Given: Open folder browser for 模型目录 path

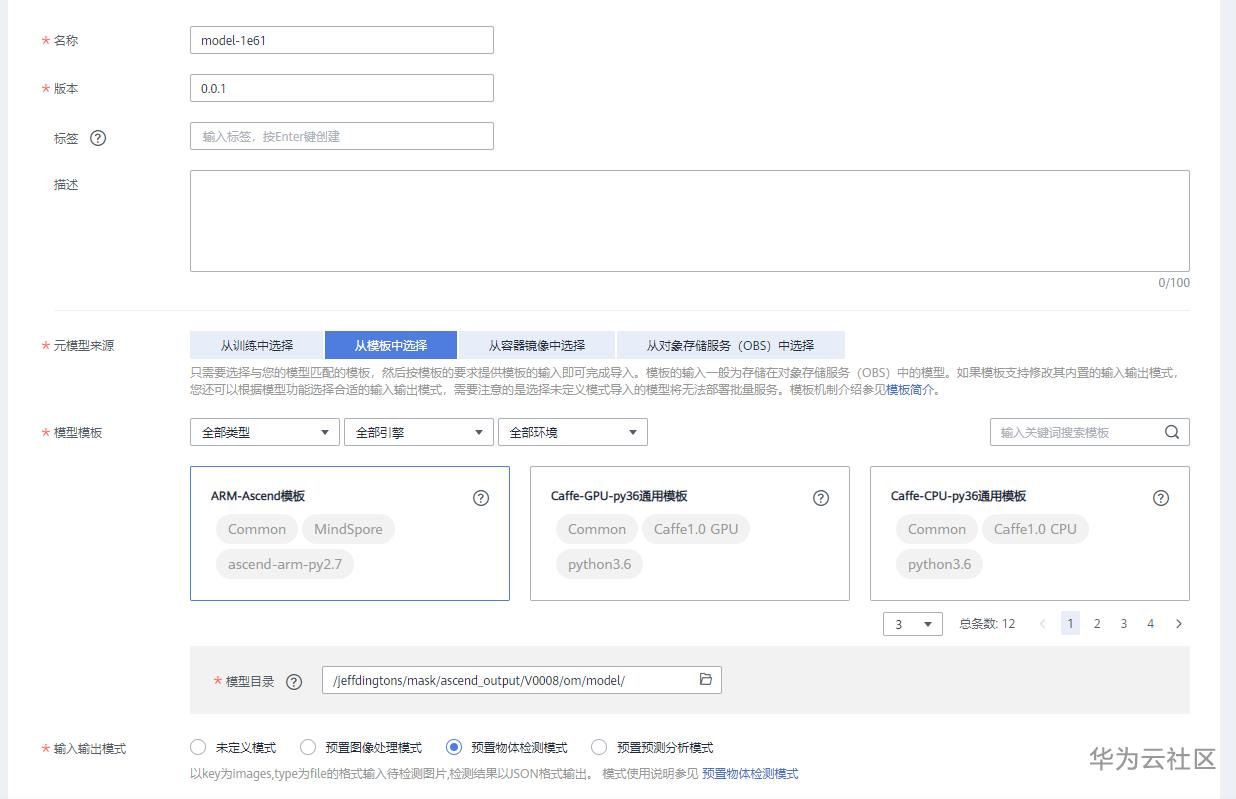Looking at the screenshot, I should click(706, 679).
